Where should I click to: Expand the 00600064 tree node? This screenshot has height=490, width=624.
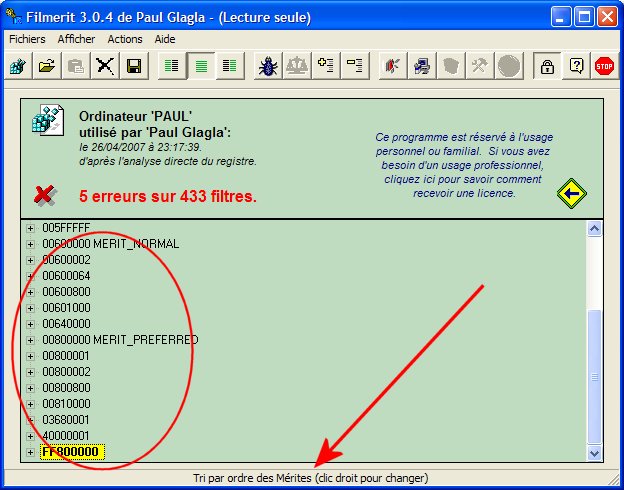click(30, 276)
